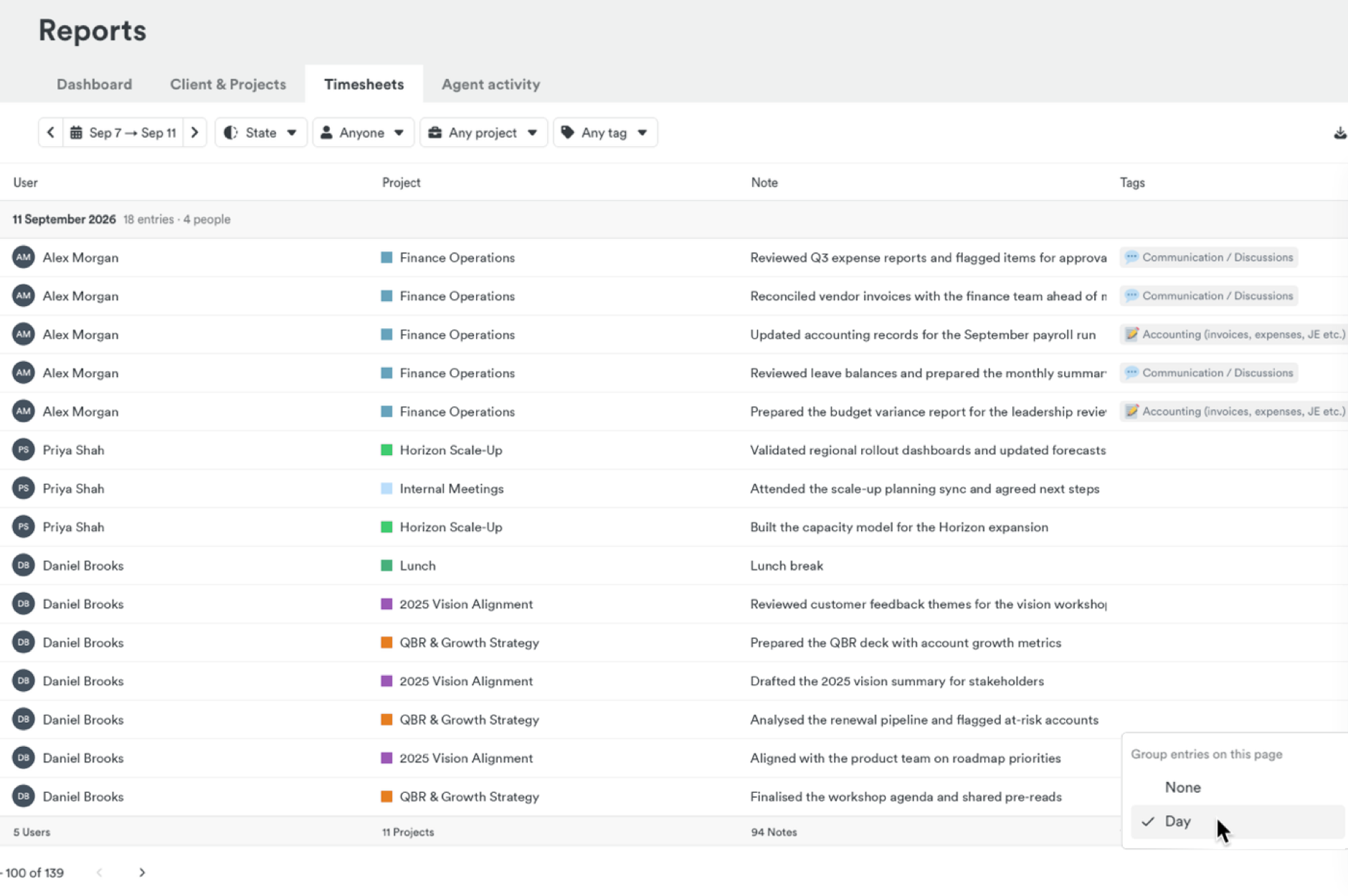This screenshot has width=1348, height=896.
Task: Click PS avatar on Internal Meetings row
Action: [x=24, y=488]
